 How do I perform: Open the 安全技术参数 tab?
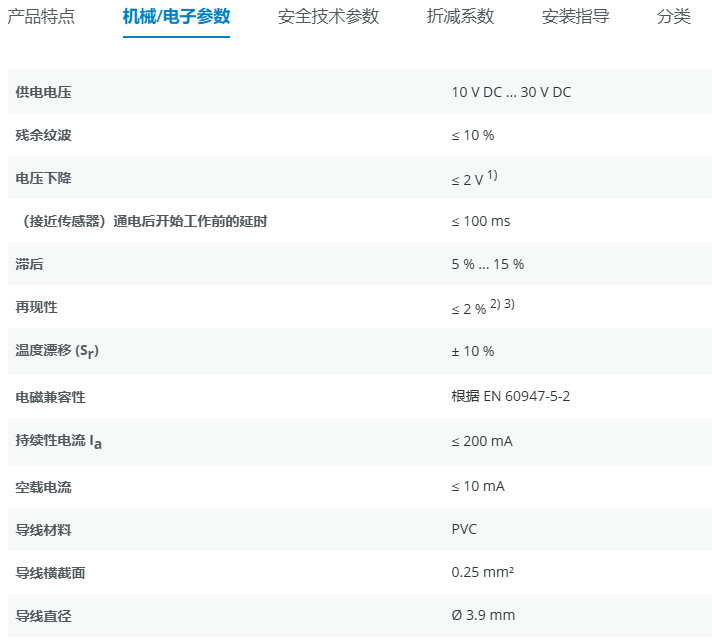click(x=328, y=17)
